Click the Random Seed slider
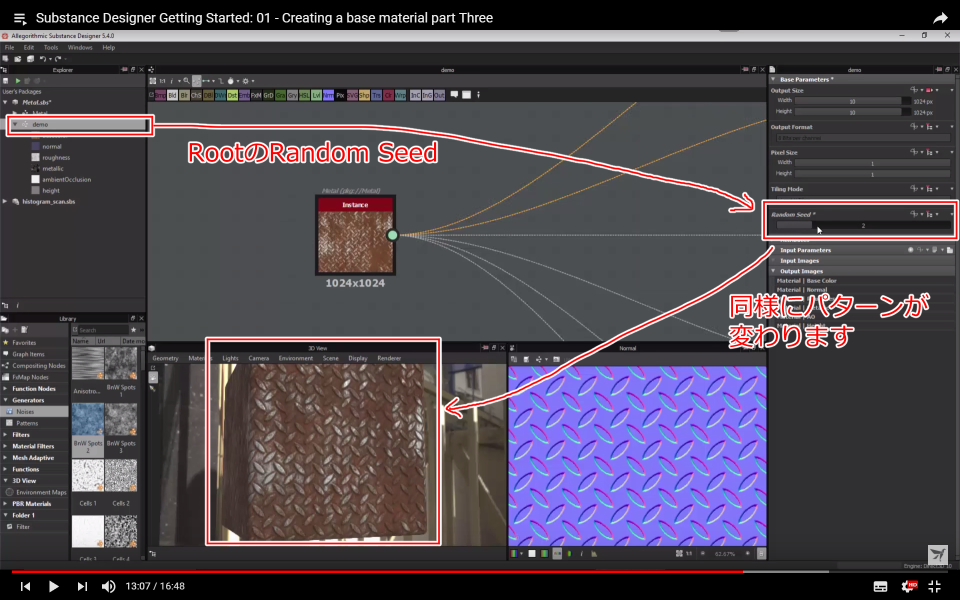960x600 pixels. [x=863, y=226]
